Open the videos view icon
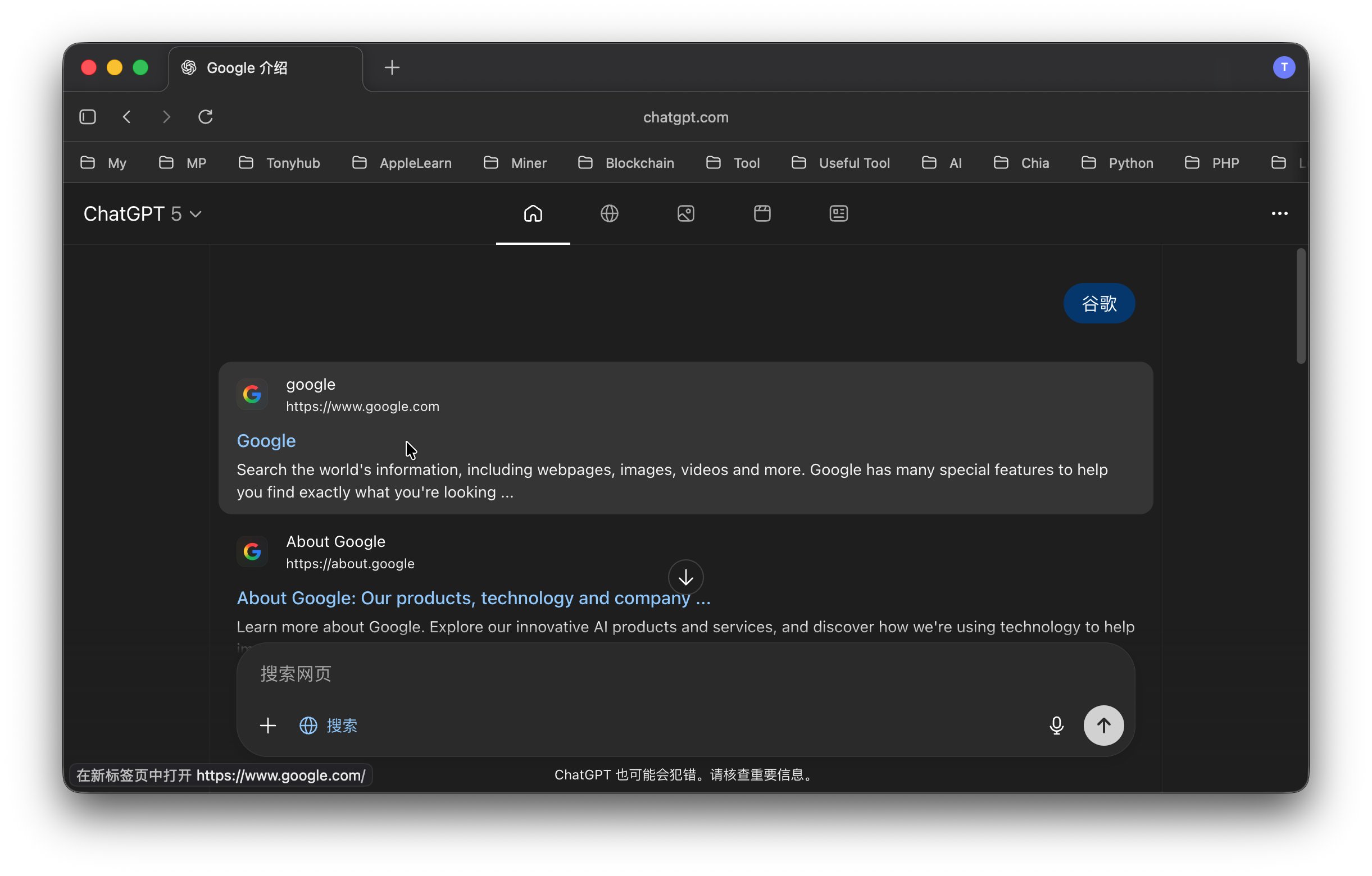Screen dimensions: 1372x876 click(762, 213)
